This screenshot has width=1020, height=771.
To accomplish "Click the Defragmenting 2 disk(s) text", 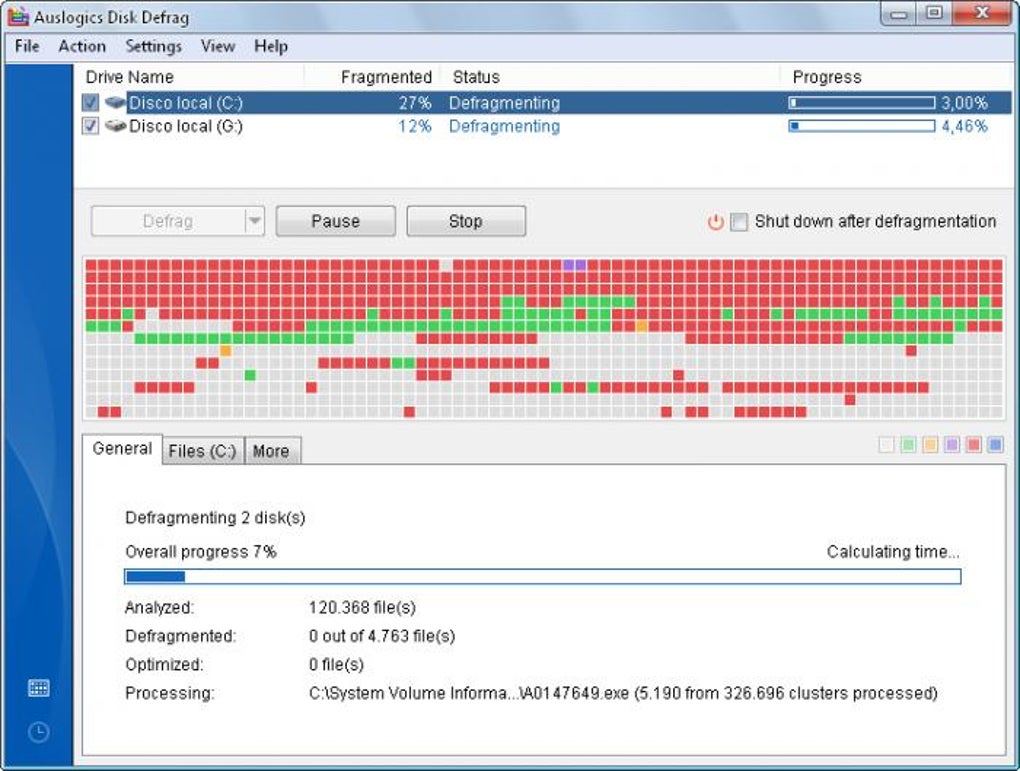I will pos(215,518).
